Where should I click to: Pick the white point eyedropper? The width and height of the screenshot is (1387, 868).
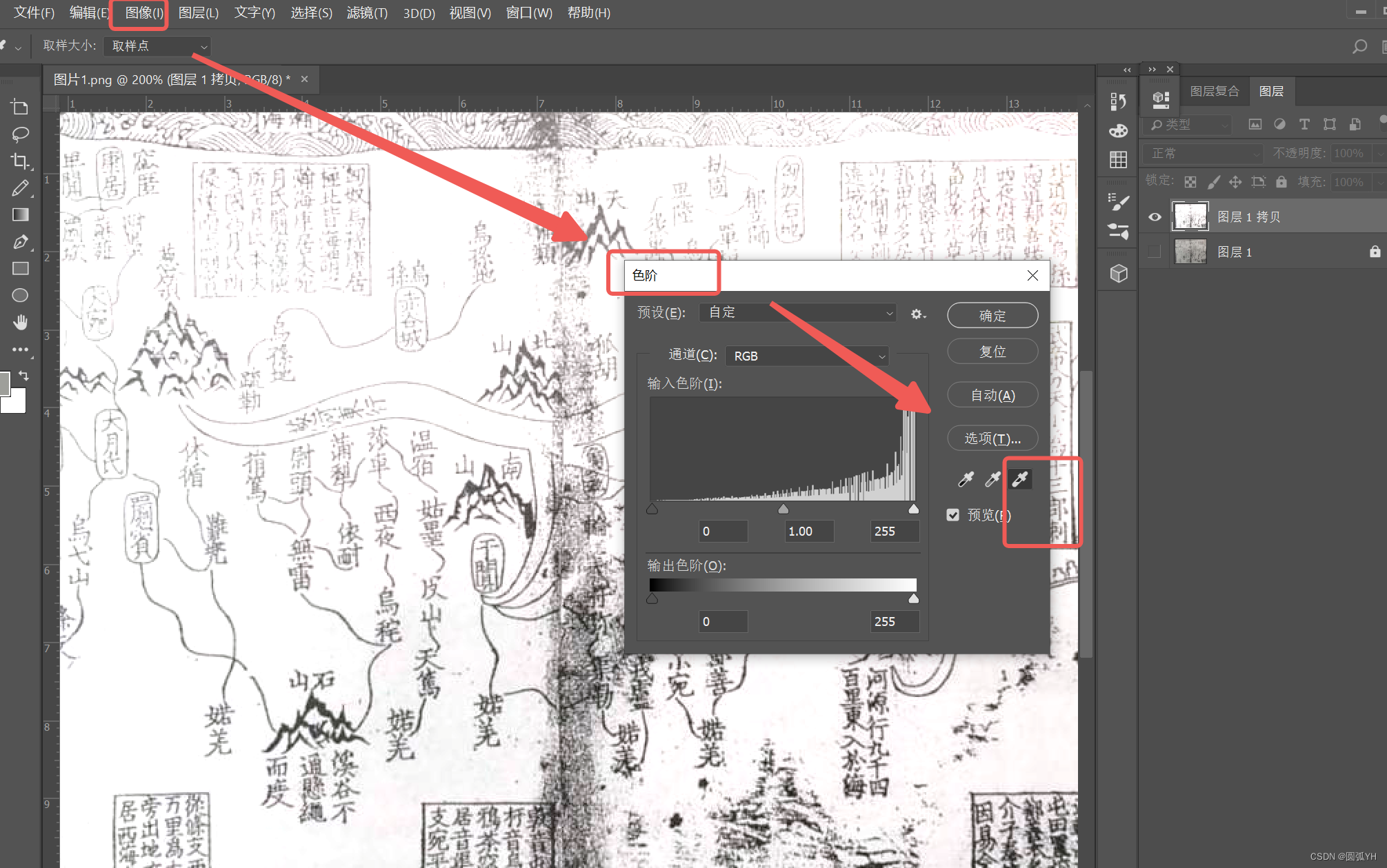(x=1020, y=478)
